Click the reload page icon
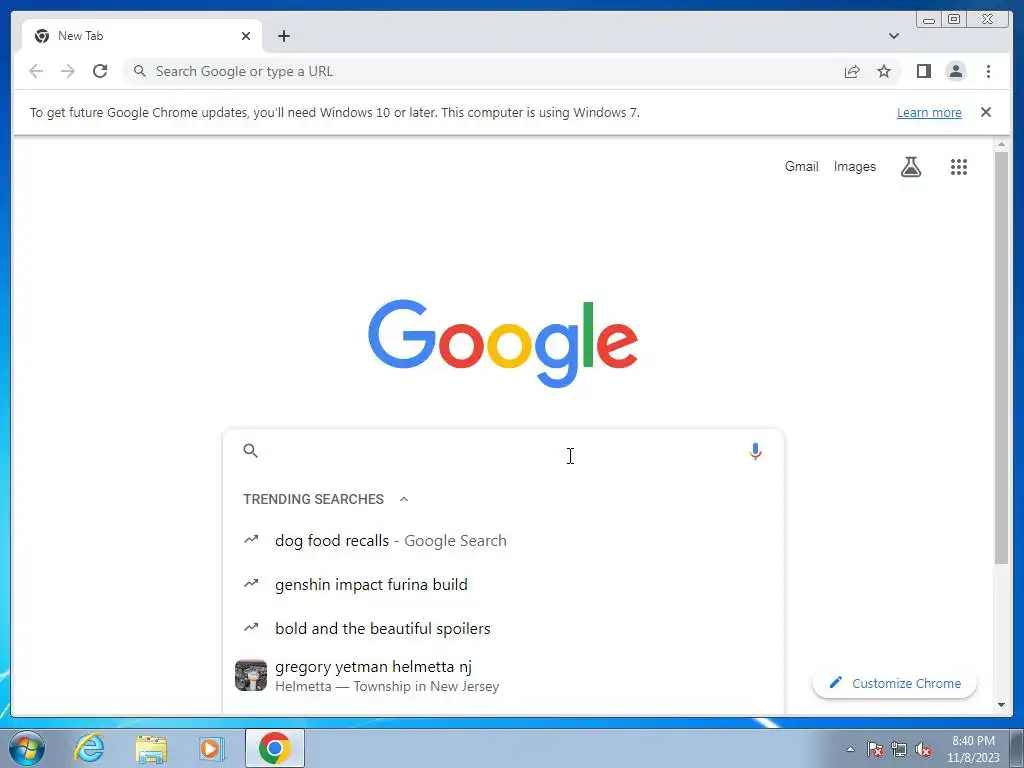Screen dimensions: 1024x768 point(100,71)
